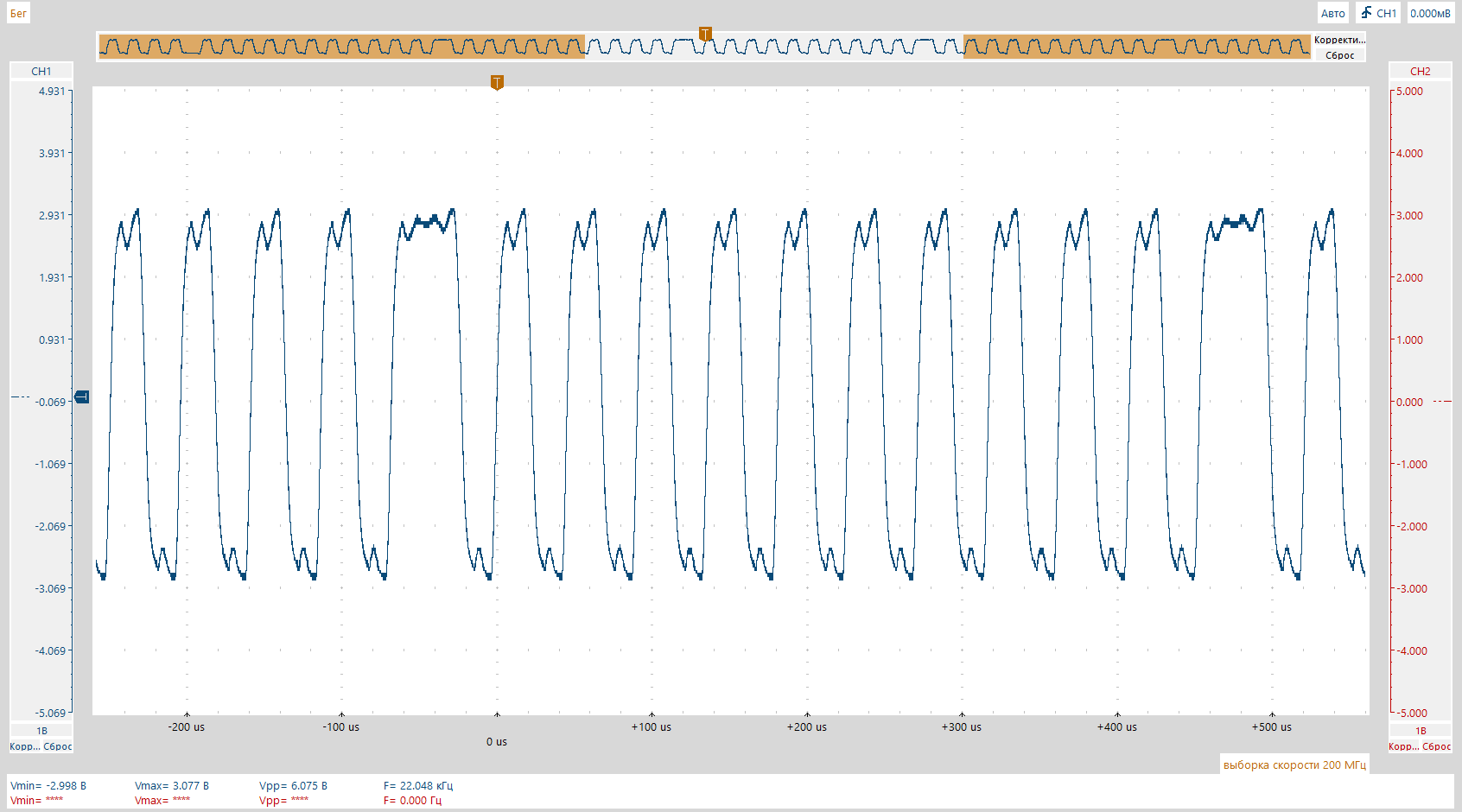Click the "выборка скорости 200 МГц" sample rate label
Image resolution: width=1462 pixels, height=812 pixels.
coord(1294,764)
